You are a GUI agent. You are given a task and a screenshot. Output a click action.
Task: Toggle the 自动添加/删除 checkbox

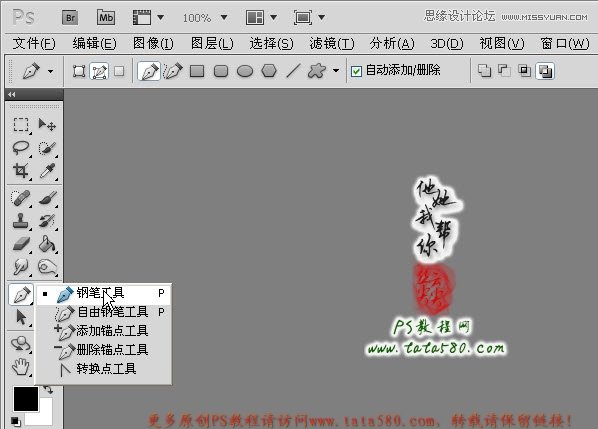[x=356, y=71]
